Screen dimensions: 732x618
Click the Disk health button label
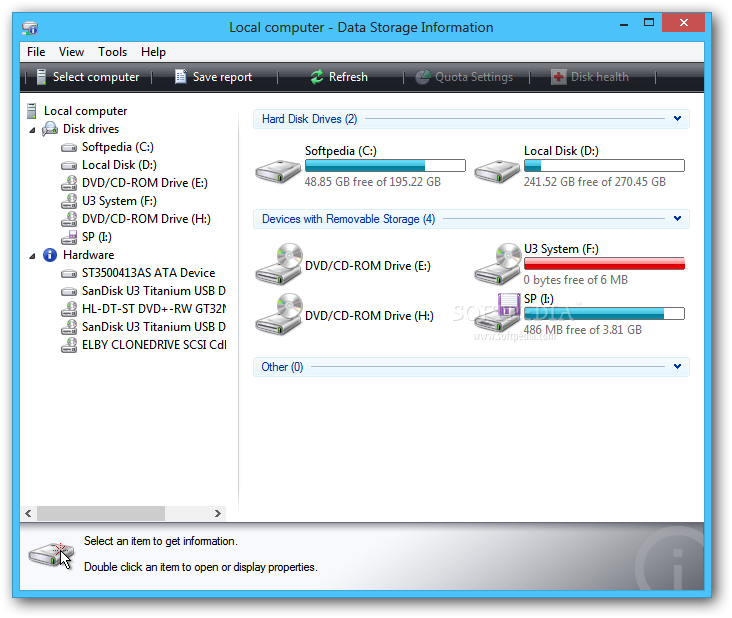[599, 77]
